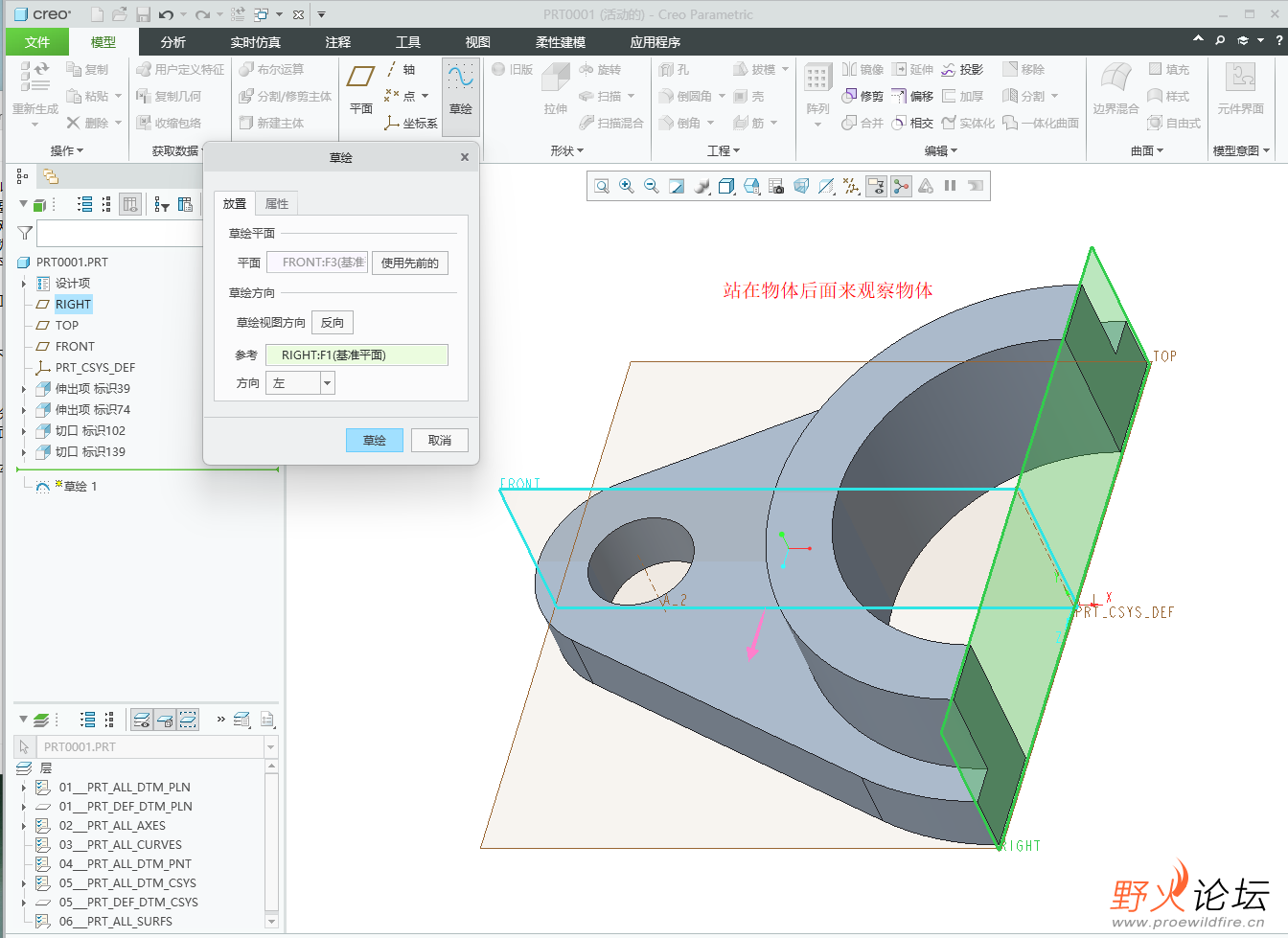
Task: Click the Axis (轴) datum tool
Action: pyautogui.click(x=401, y=69)
